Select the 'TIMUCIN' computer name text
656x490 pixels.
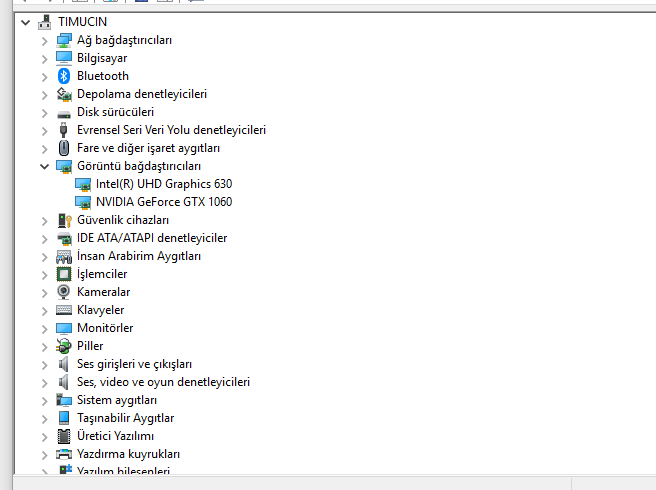[82, 22]
